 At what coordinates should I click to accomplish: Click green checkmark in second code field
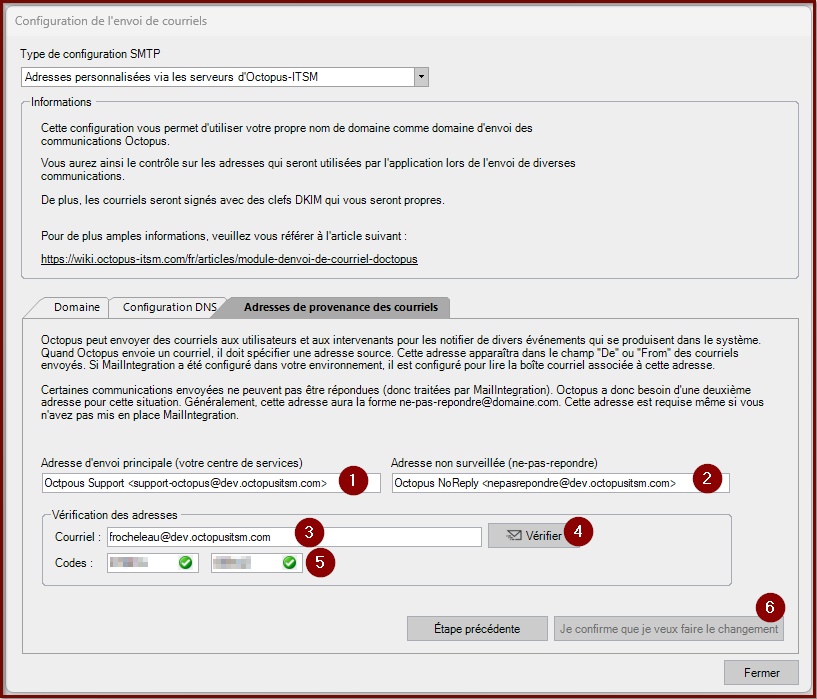[x=289, y=563]
